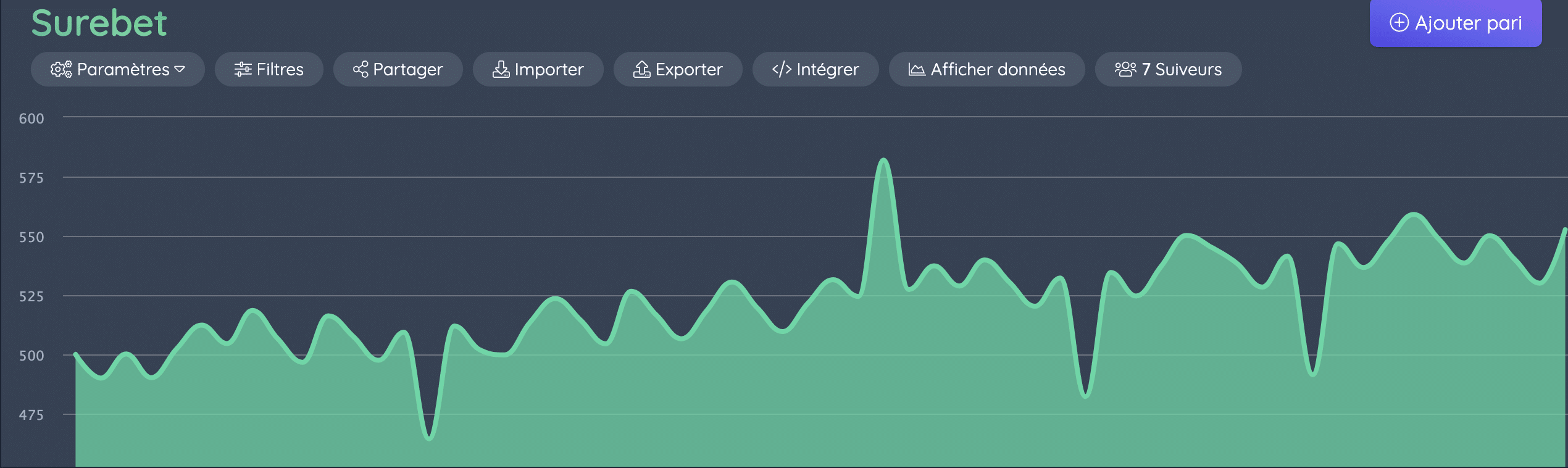The width and height of the screenshot is (1568, 468).
Task: Click the code brackets icon in Intégrer
Action: 782,69
